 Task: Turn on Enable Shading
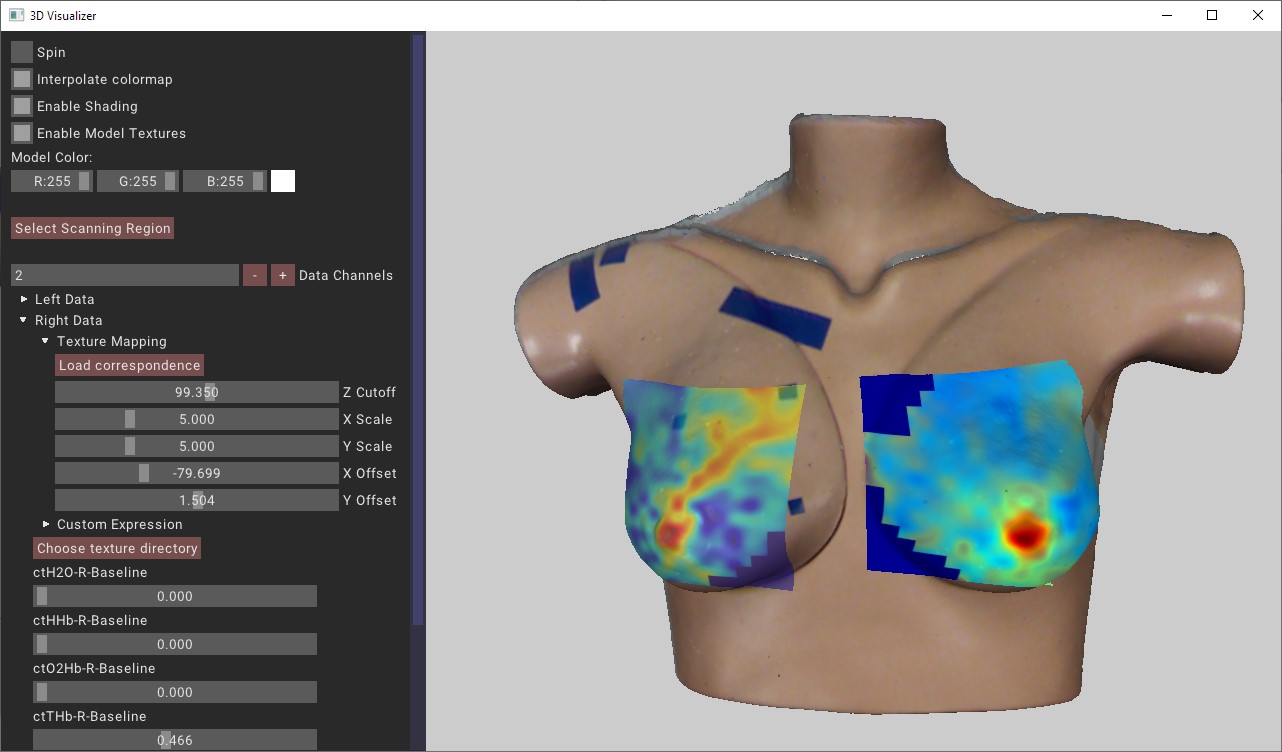click(22, 106)
